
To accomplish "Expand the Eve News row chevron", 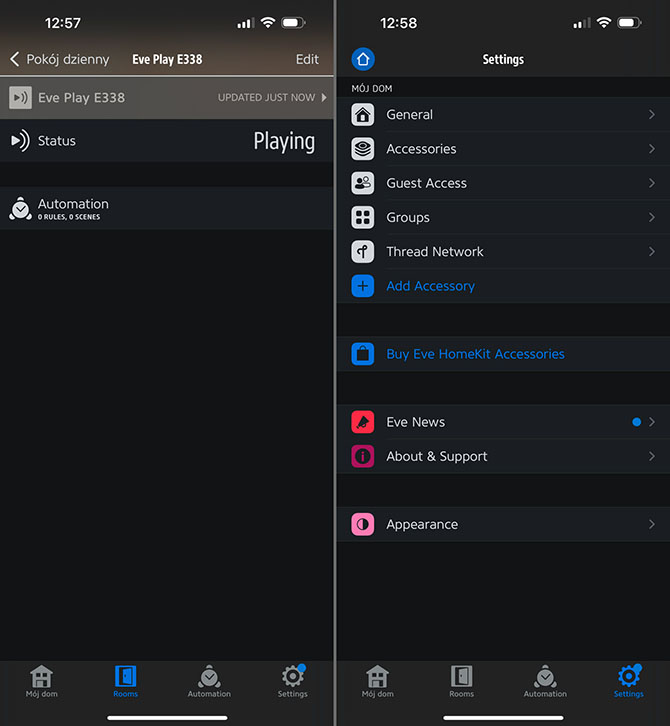I will pyautogui.click(x=652, y=422).
